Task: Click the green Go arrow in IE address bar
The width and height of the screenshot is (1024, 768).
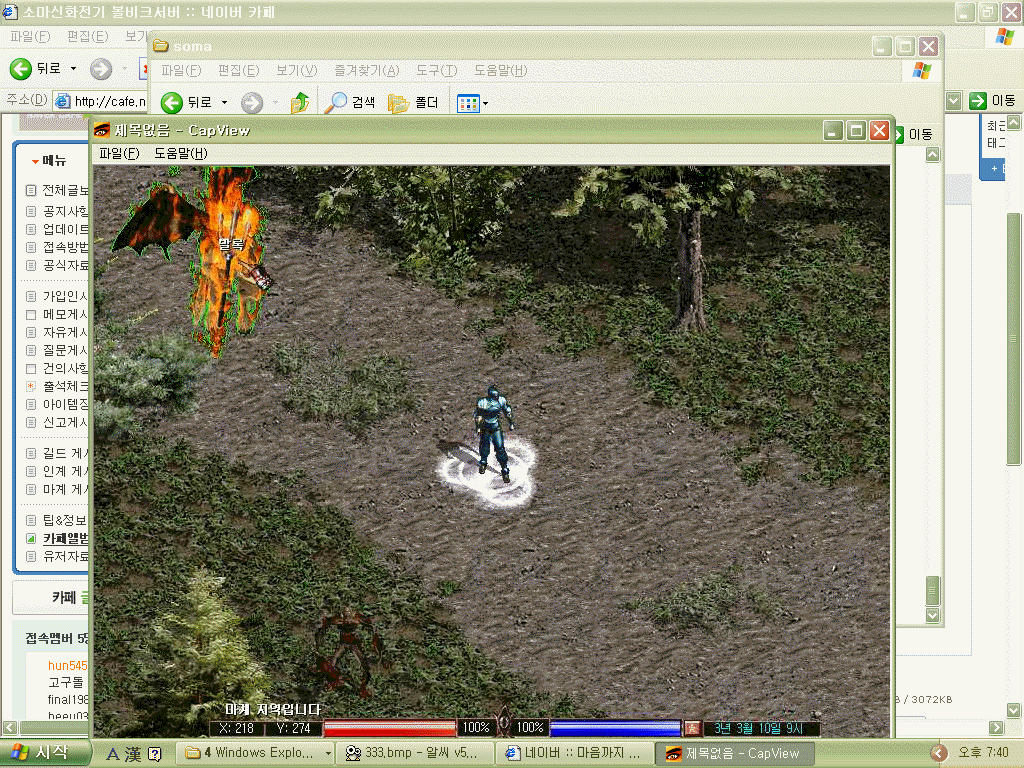Action: click(978, 101)
